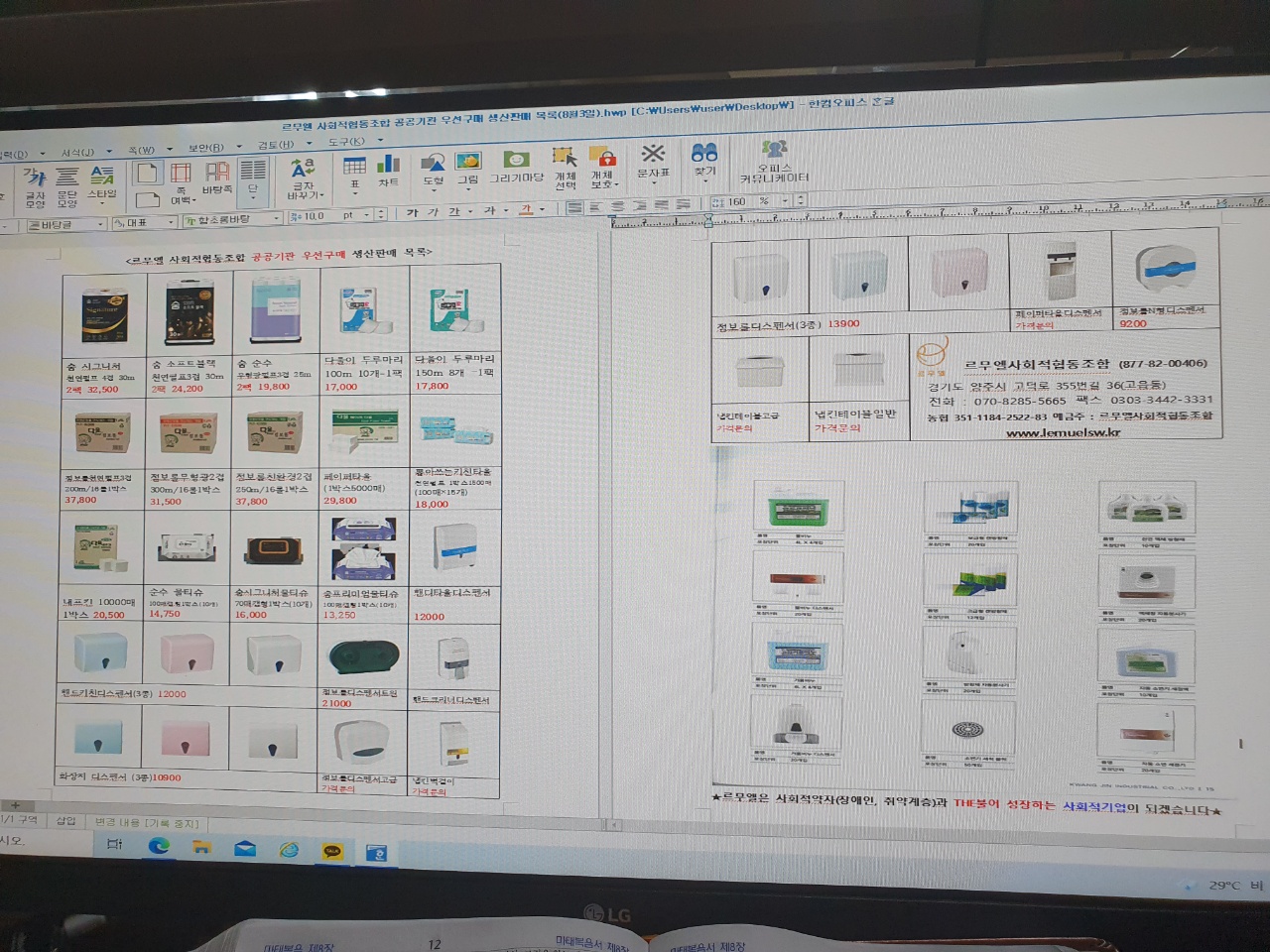Open Task View on the taskbar

115,844
